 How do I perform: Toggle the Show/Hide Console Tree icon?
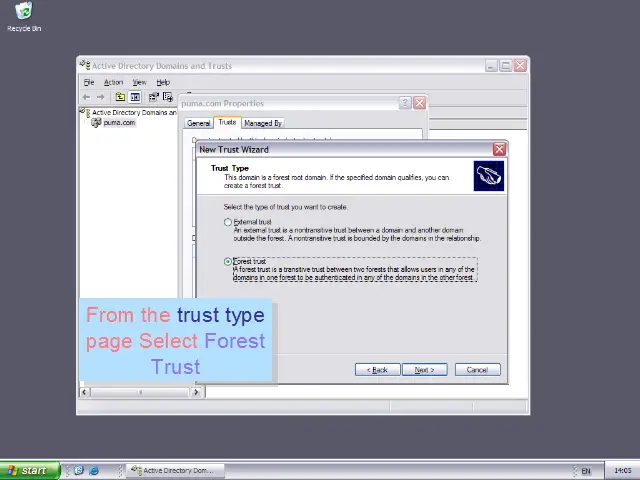pos(135,97)
